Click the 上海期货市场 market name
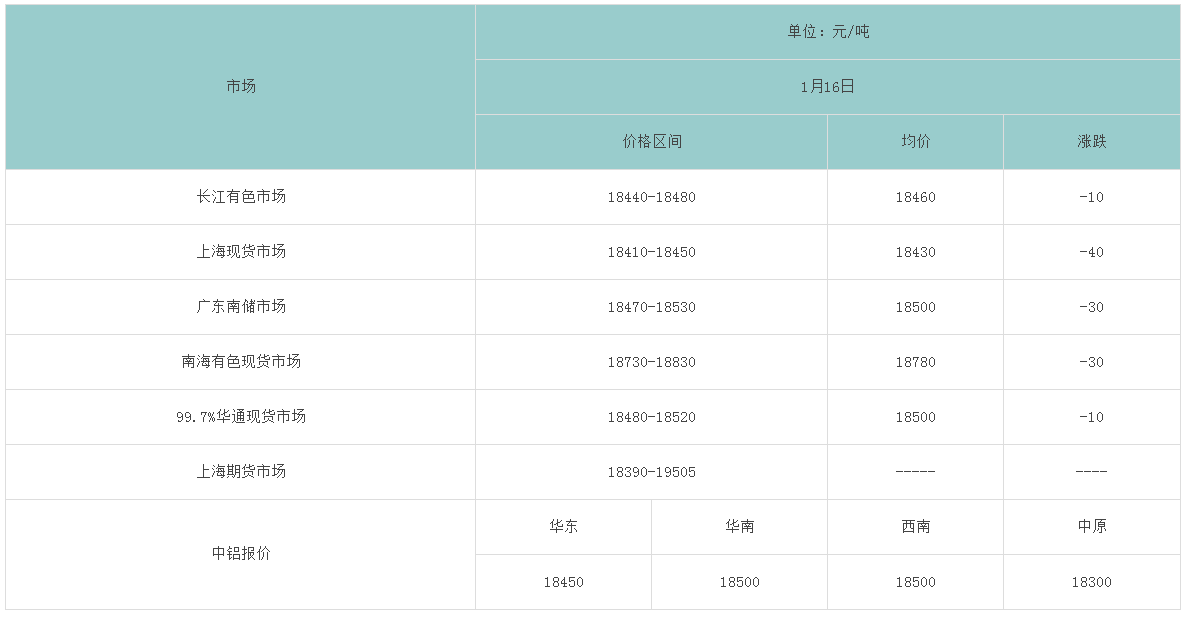The image size is (1187, 620). (241, 471)
